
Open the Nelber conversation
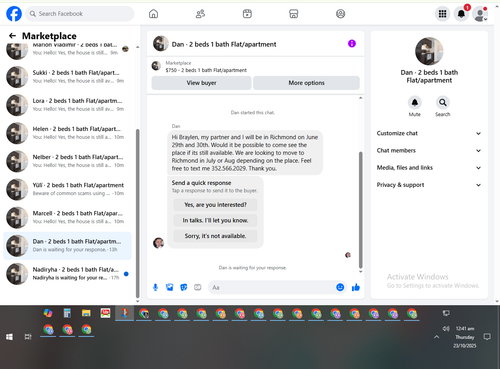(x=67, y=161)
